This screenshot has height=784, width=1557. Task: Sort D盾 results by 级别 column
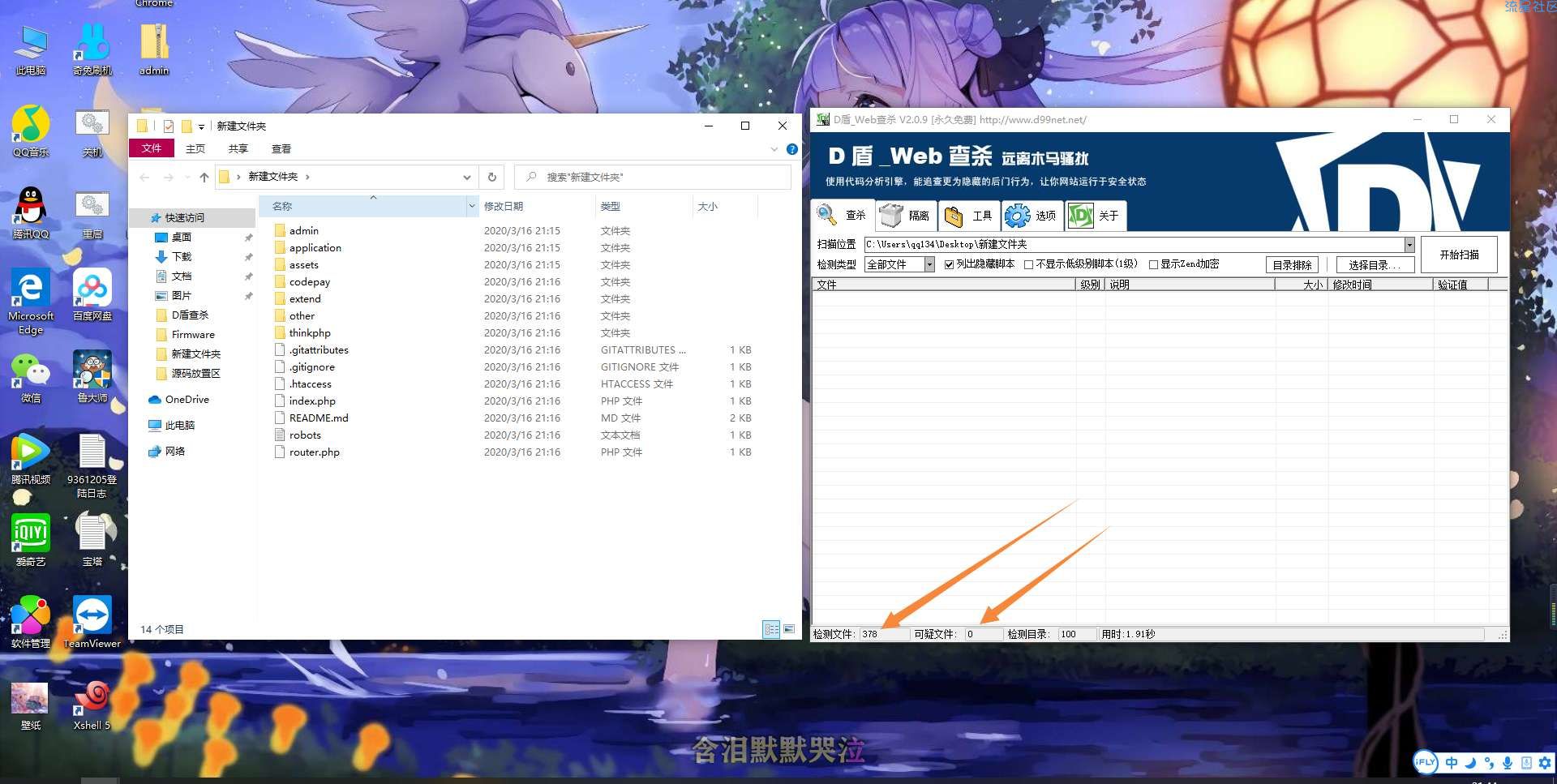click(x=1090, y=285)
